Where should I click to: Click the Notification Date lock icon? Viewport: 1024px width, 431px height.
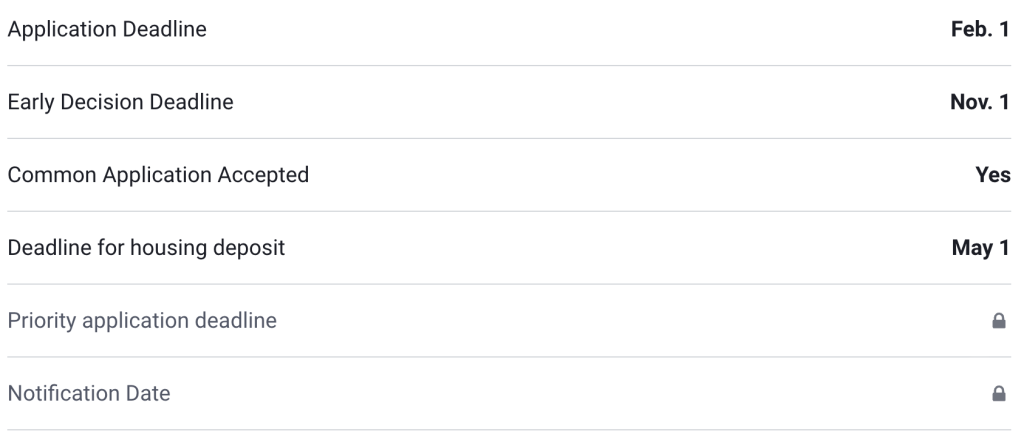997,395
